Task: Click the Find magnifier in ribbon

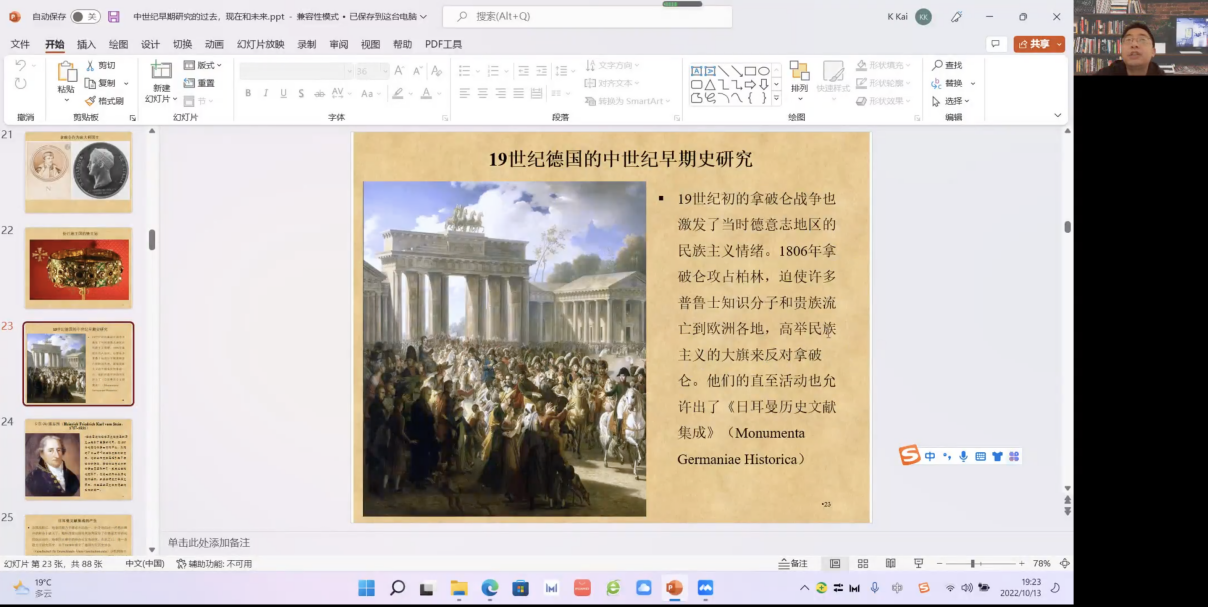Action: coord(938,66)
